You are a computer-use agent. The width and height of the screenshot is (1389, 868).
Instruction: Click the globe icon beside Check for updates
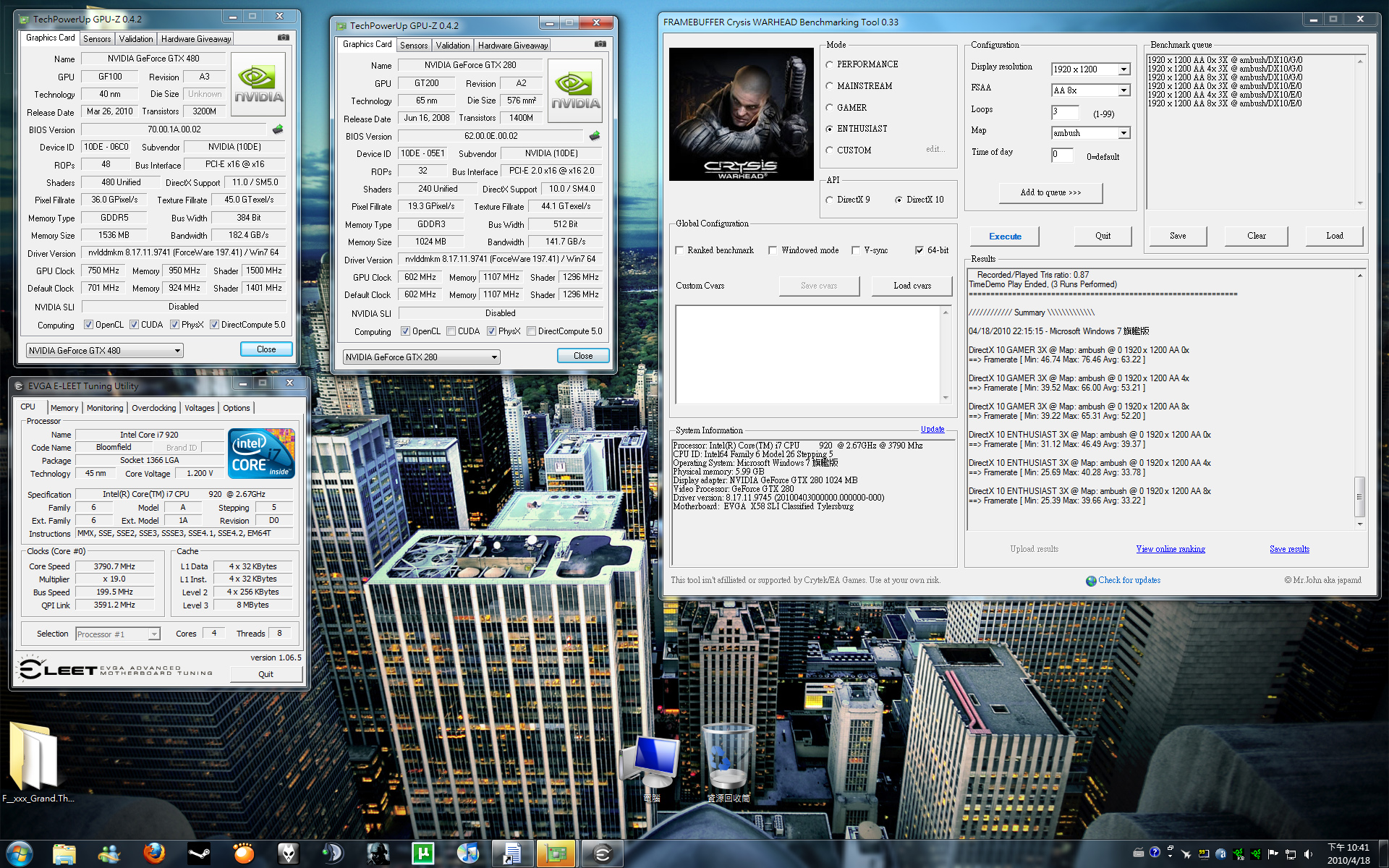[x=1091, y=581]
